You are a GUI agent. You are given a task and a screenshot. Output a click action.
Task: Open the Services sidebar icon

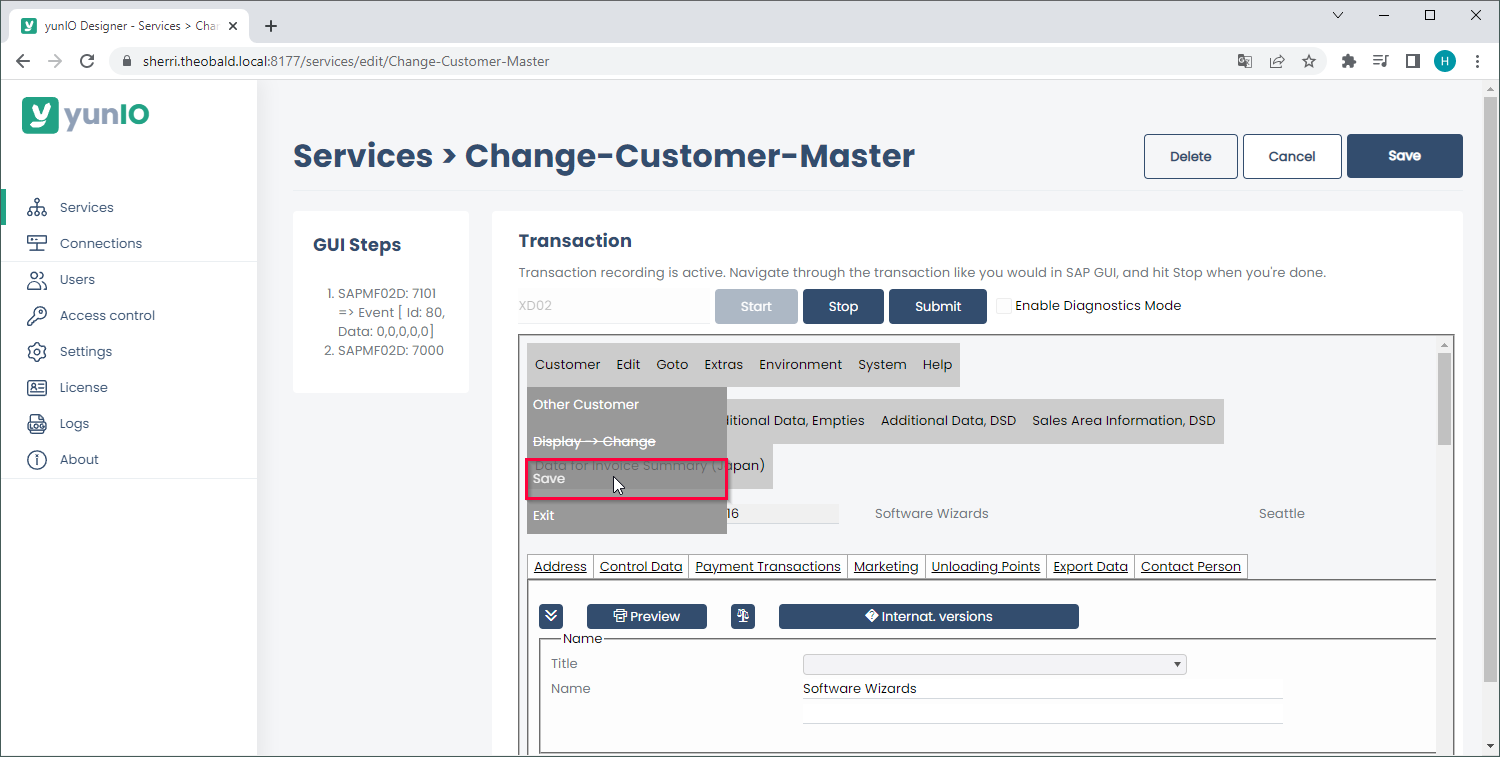point(37,208)
